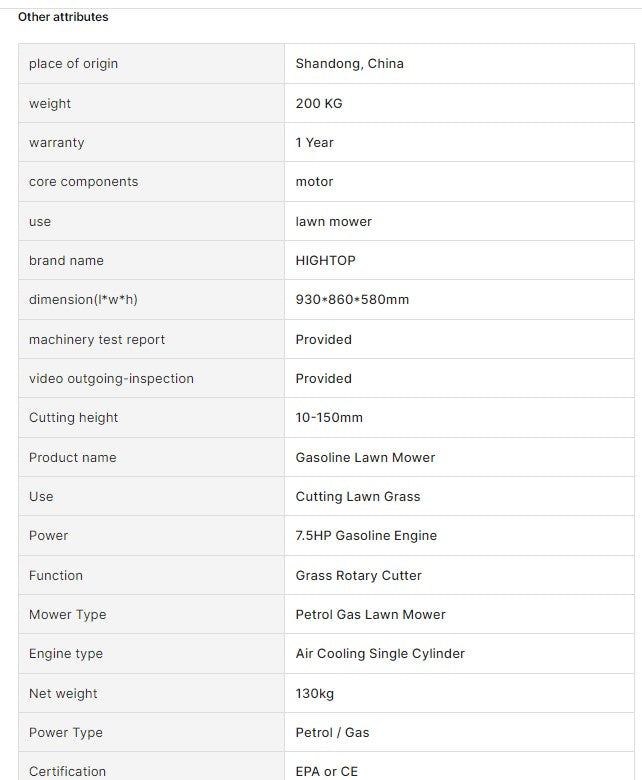Select the "930*860*580mm" dimension value

[352, 300]
